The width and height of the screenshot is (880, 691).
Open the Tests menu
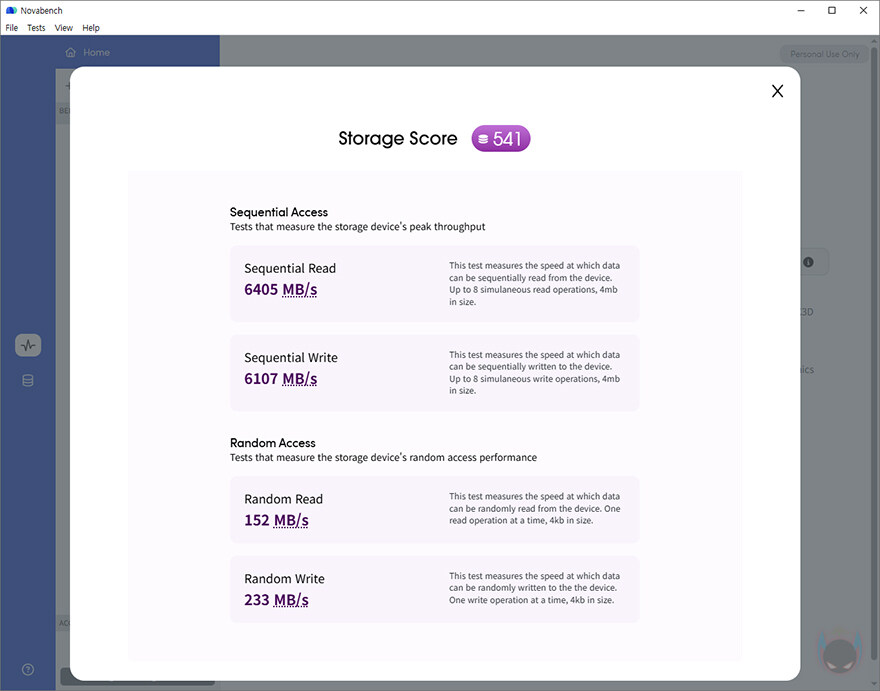point(36,28)
